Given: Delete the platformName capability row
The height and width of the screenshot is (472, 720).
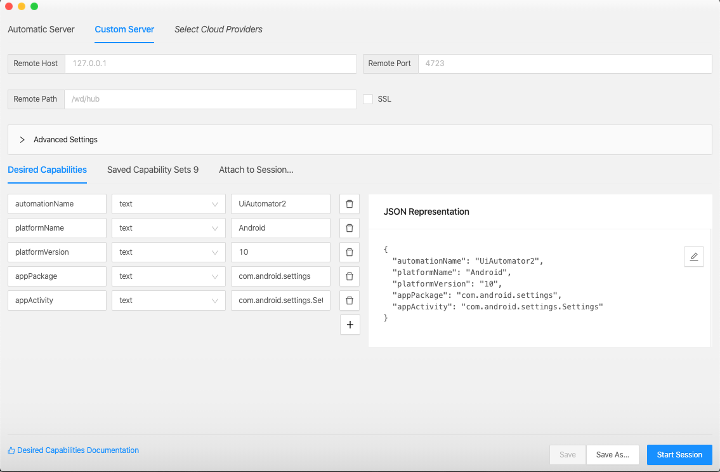Looking at the screenshot, I should (x=349, y=228).
